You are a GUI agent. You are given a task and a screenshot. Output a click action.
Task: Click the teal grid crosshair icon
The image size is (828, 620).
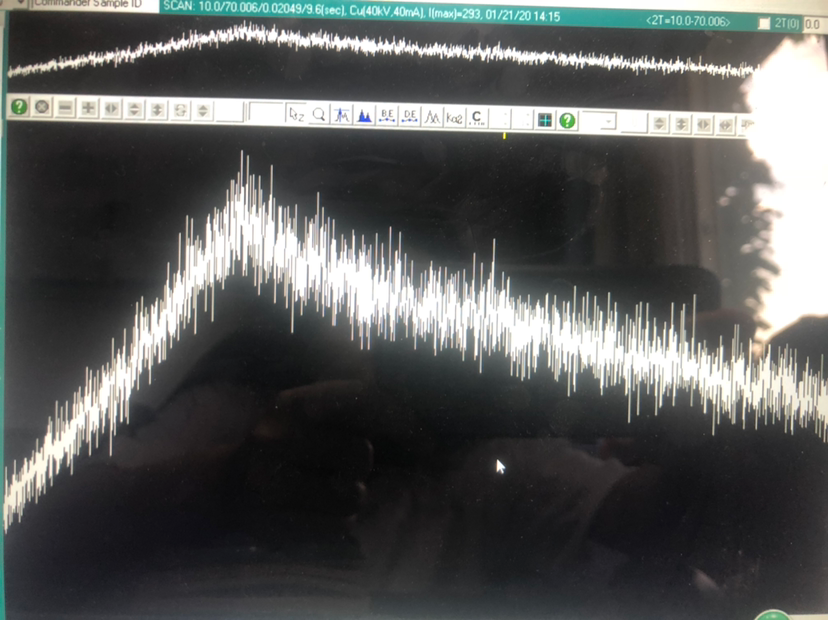pyautogui.click(x=544, y=120)
